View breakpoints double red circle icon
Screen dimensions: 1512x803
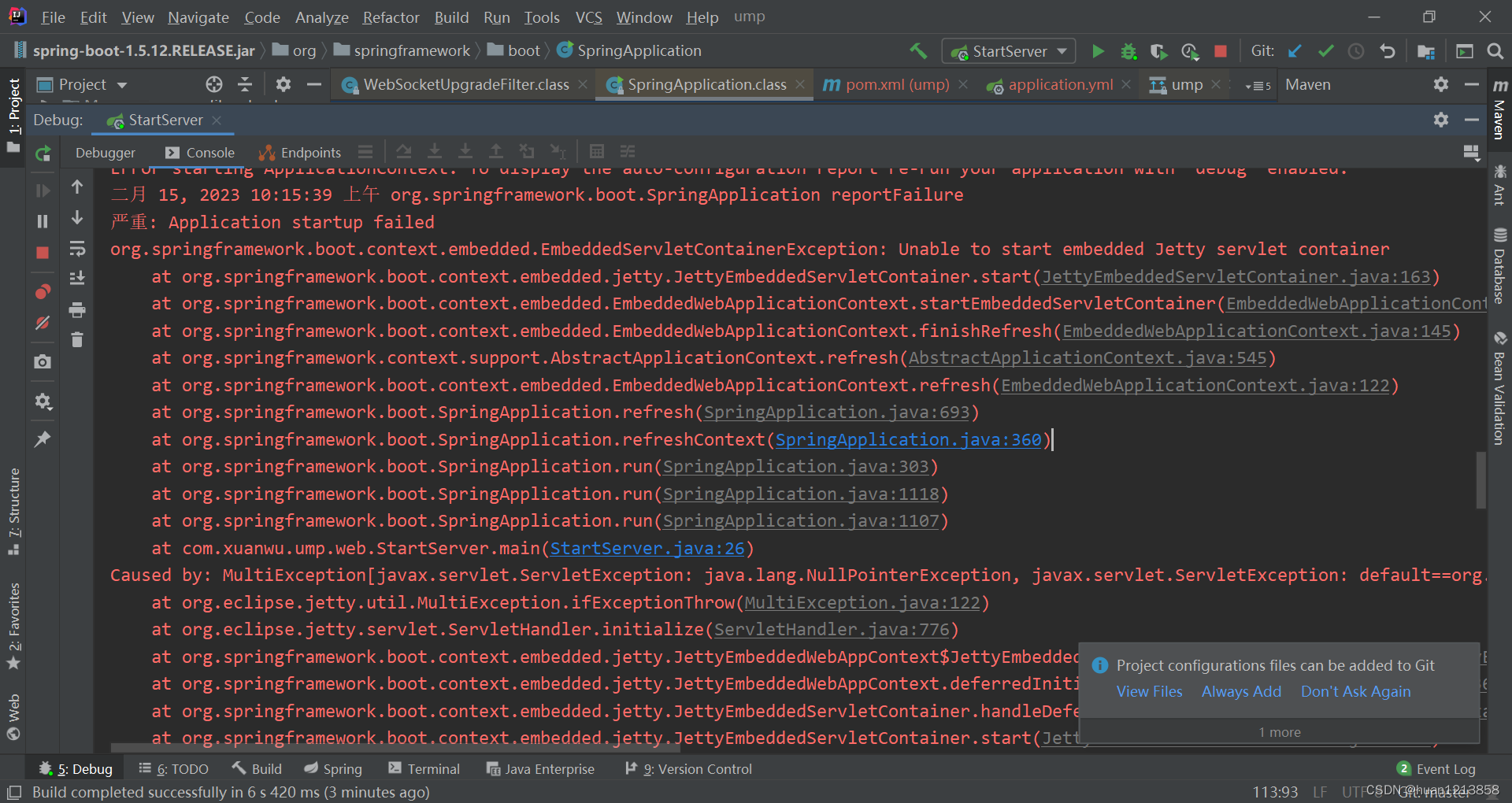click(x=43, y=292)
